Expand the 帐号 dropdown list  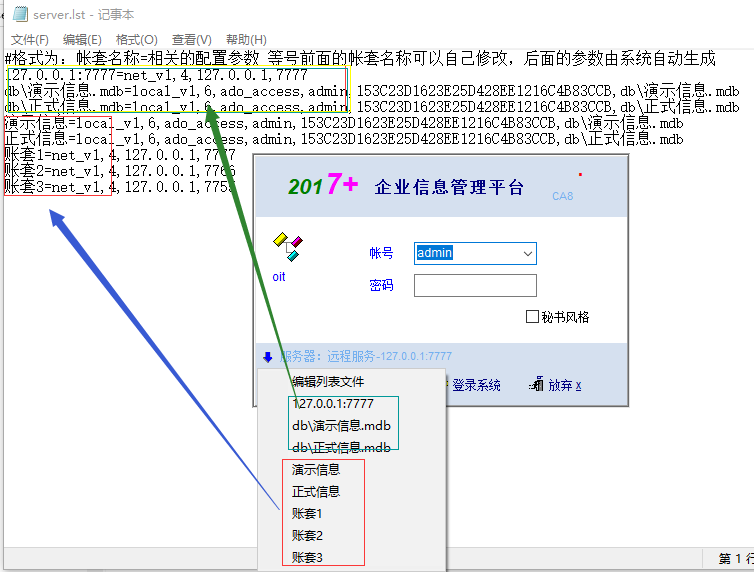coord(528,254)
